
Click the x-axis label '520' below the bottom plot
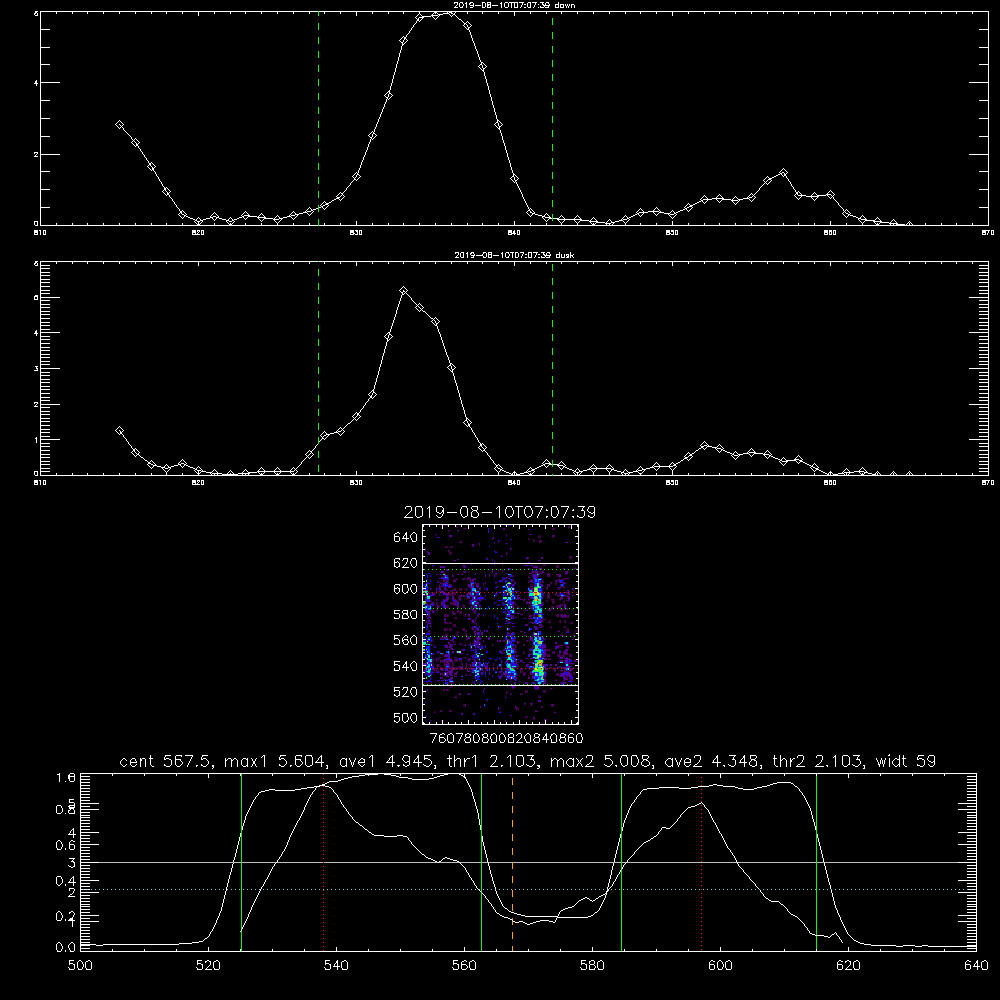208,966
